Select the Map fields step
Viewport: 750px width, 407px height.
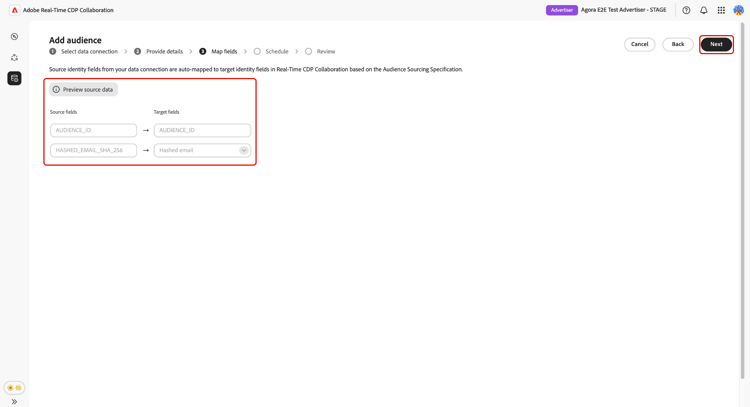[x=218, y=51]
